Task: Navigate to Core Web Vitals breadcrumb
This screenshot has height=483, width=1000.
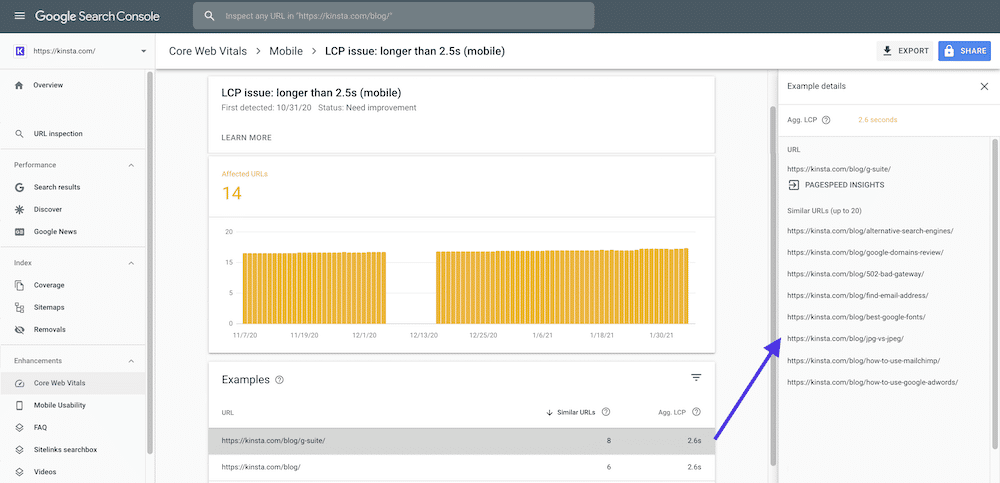Action: click(x=208, y=51)
